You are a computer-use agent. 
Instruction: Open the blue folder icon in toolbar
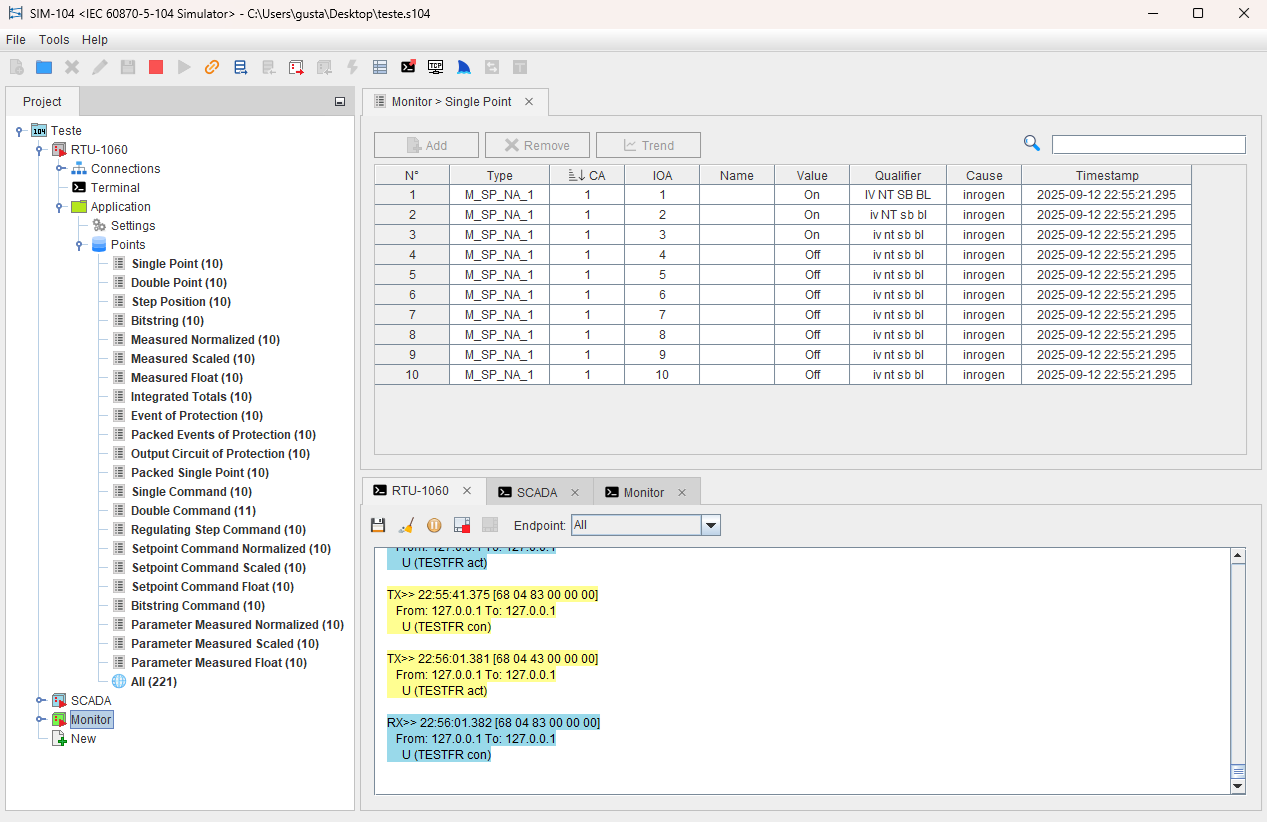pos(44,67)
